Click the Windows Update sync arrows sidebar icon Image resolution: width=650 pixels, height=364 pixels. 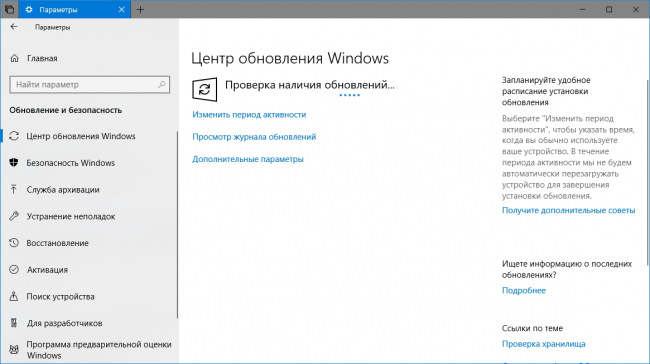[x=14, y=136]
